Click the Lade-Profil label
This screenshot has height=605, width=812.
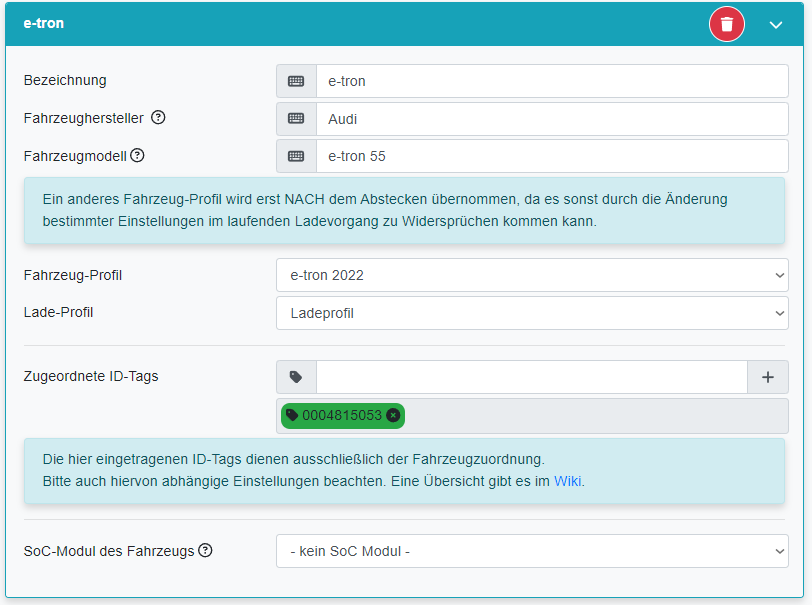(x=58, y=312)
